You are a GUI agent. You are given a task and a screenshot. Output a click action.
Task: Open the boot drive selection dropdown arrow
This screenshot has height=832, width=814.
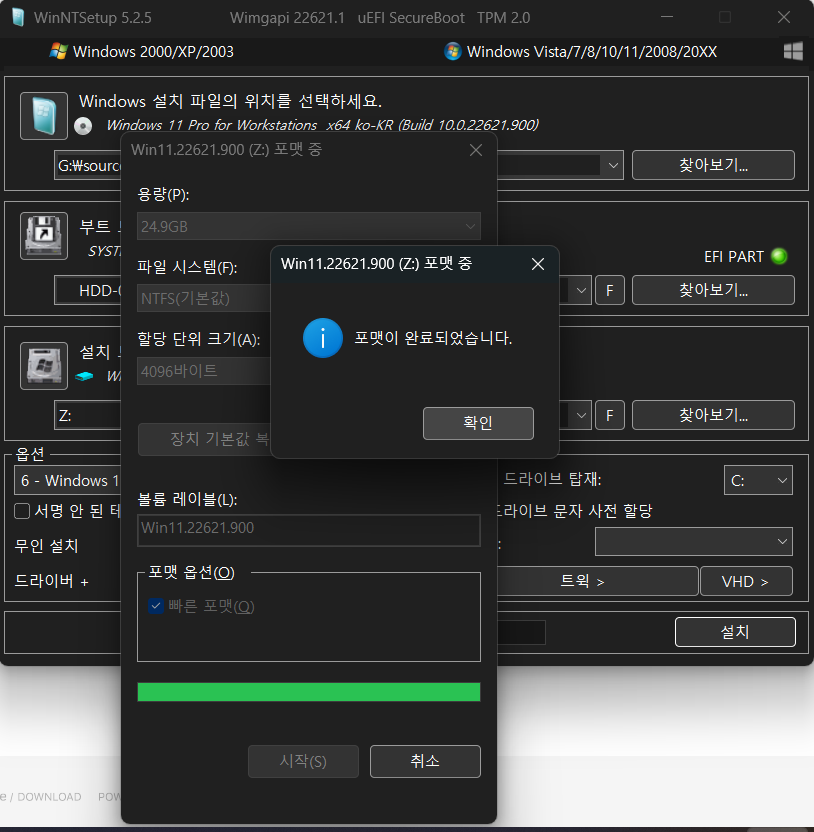[581, 290]
